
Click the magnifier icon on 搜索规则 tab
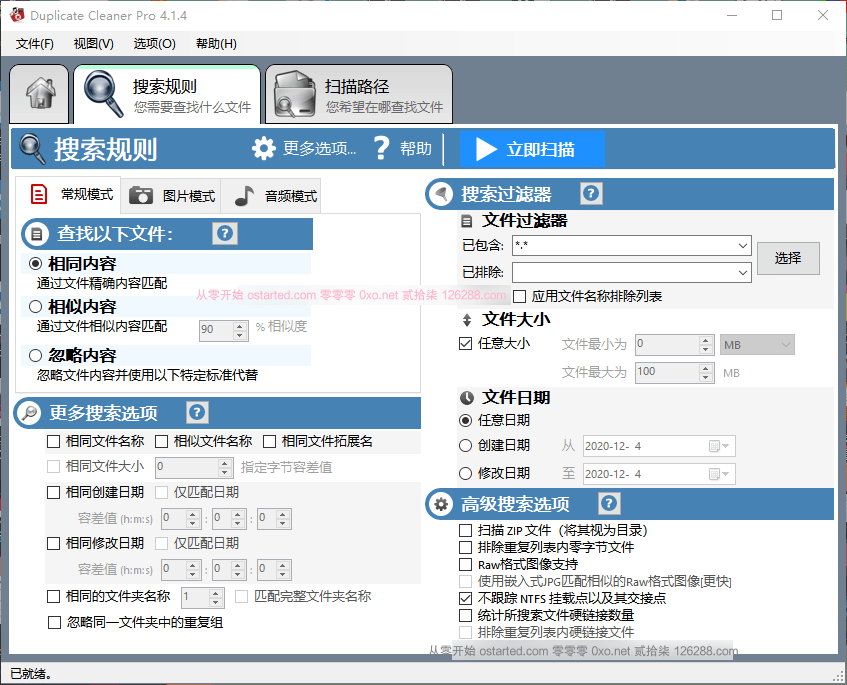103,94
